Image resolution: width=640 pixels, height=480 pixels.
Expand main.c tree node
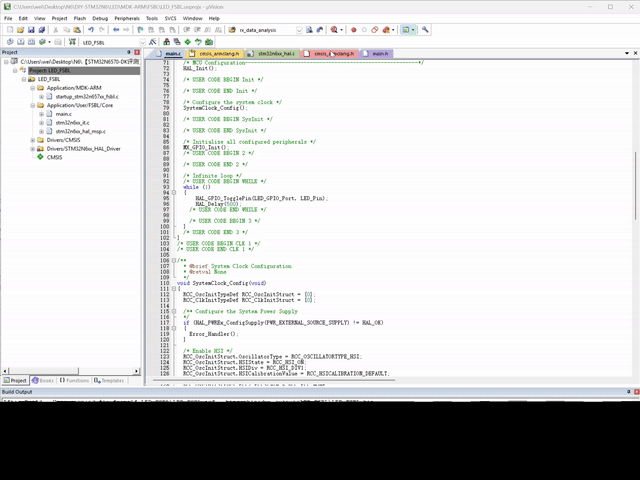[x=41, y=114]
